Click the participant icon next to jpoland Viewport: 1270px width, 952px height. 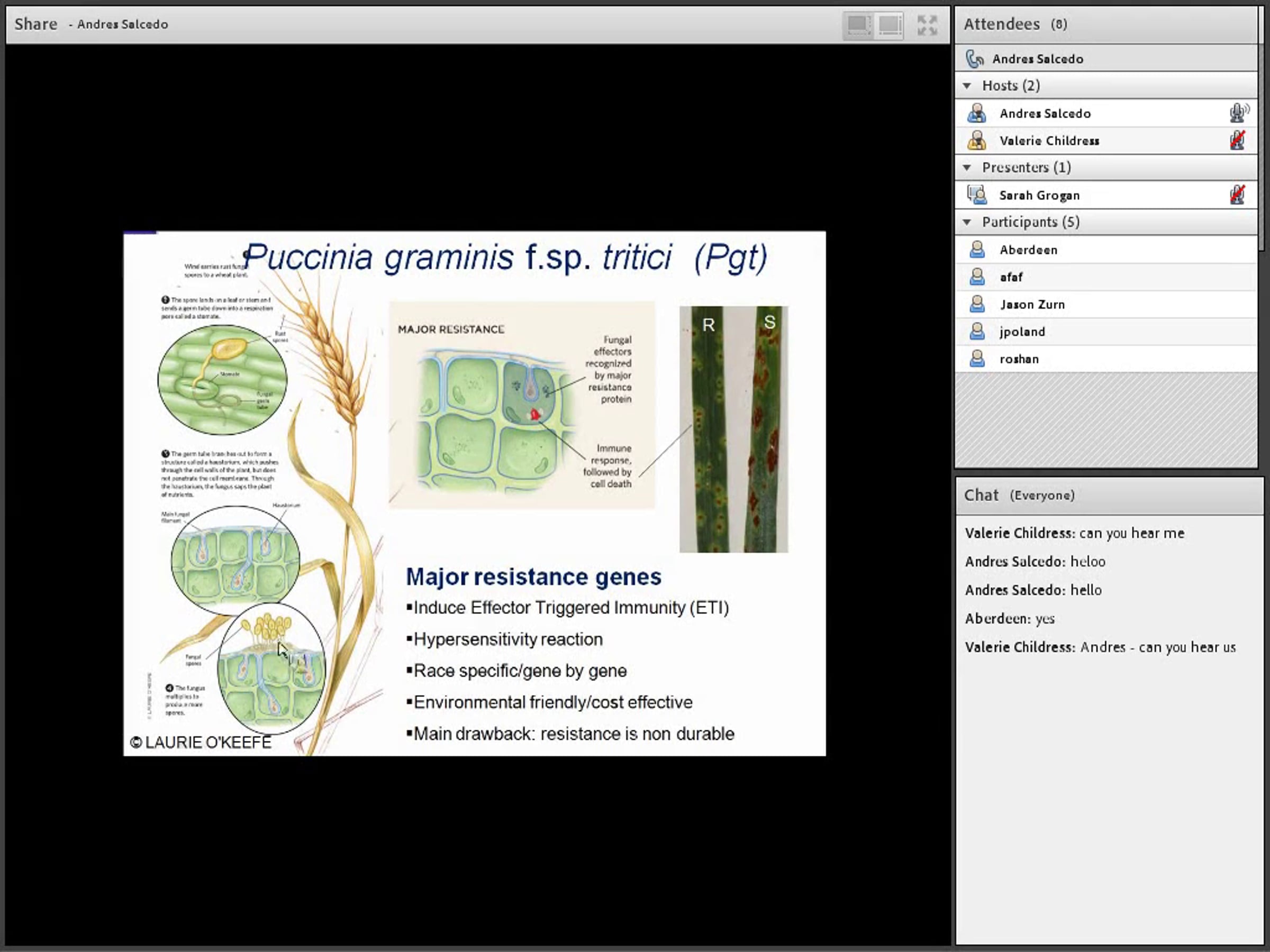click(x=977, y=331)
